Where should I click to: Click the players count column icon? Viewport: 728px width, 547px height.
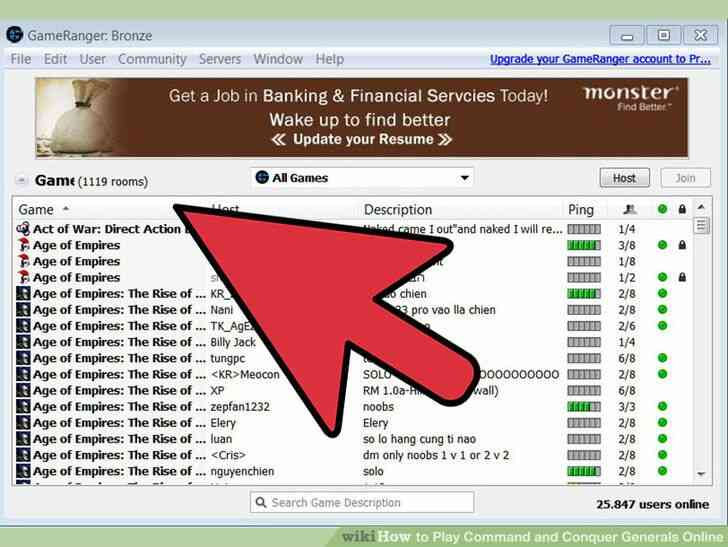(629, 209)
